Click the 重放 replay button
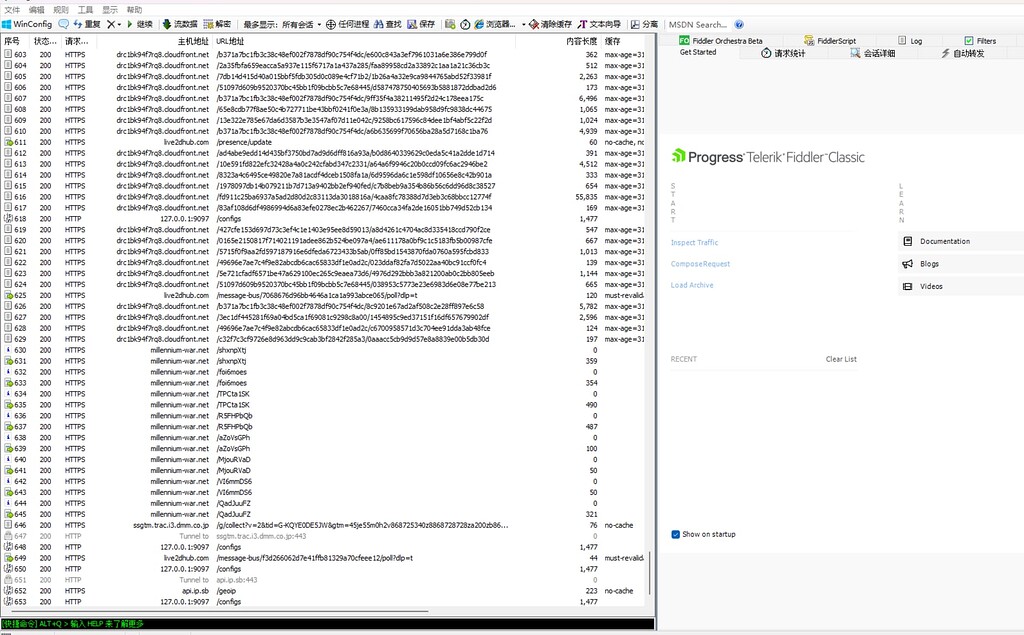This screenshot has width=1024, height=635. (x=86, y=24)
